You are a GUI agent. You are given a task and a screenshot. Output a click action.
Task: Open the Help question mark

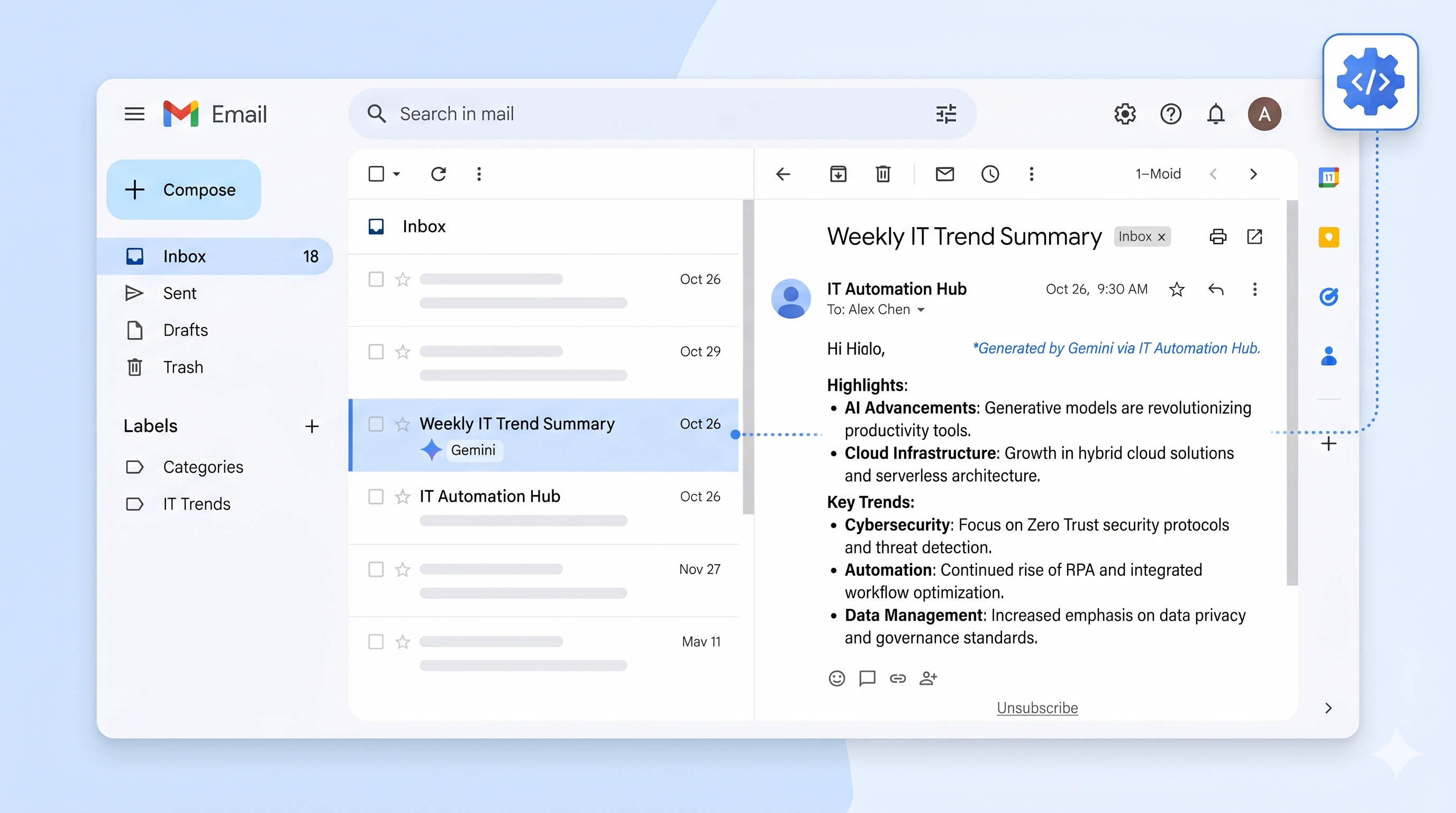tap(1170, 114)
